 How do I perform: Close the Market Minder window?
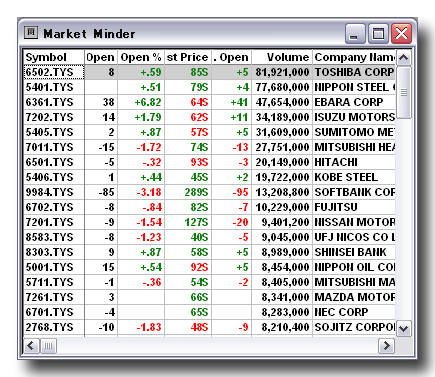coord(401,33)
